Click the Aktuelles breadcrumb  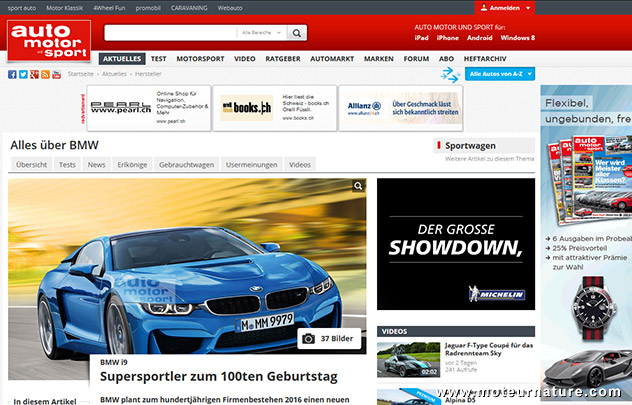[x=114, y=74]
